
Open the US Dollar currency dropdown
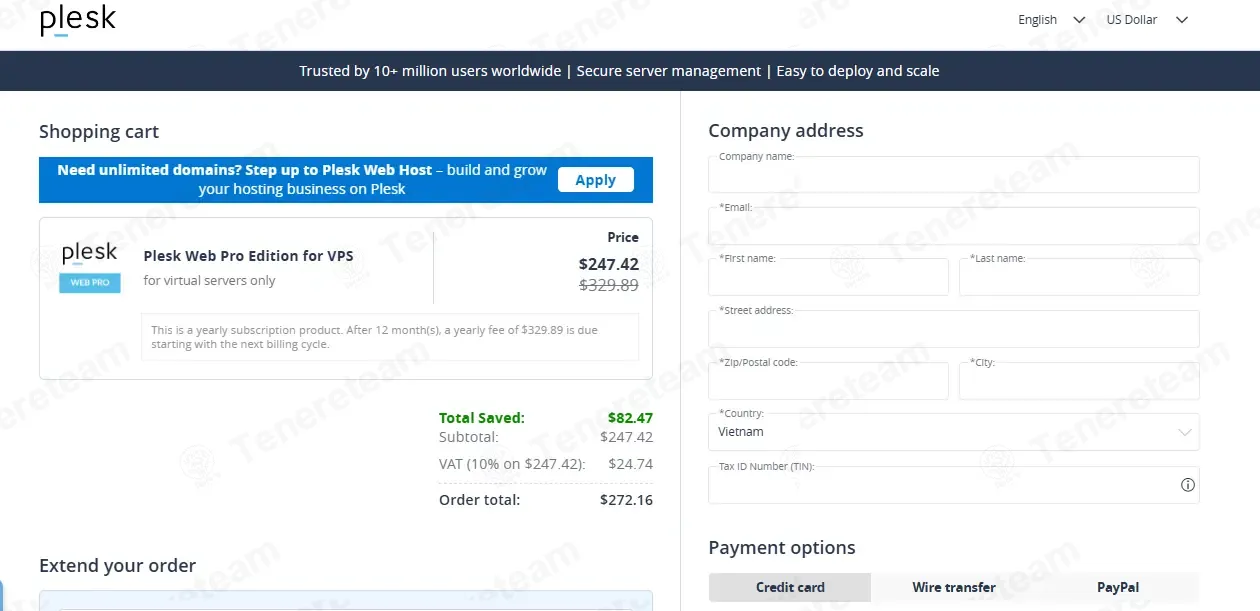tap(1147, 20)
